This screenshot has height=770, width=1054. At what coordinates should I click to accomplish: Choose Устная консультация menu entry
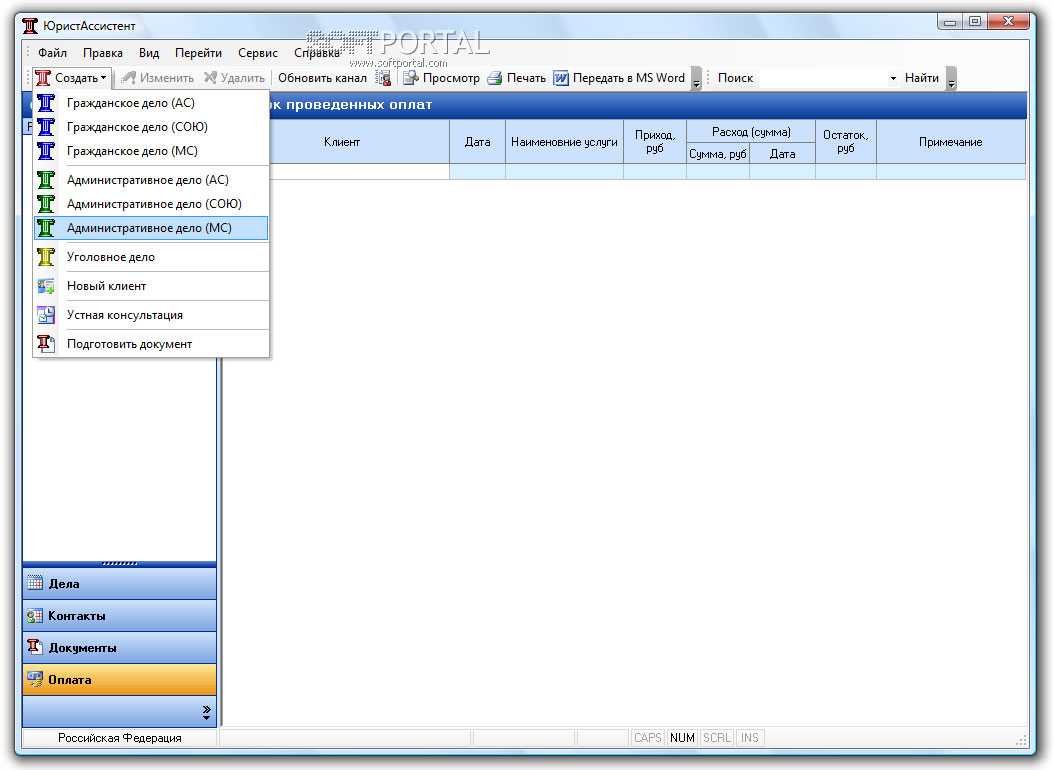point(151,315)
